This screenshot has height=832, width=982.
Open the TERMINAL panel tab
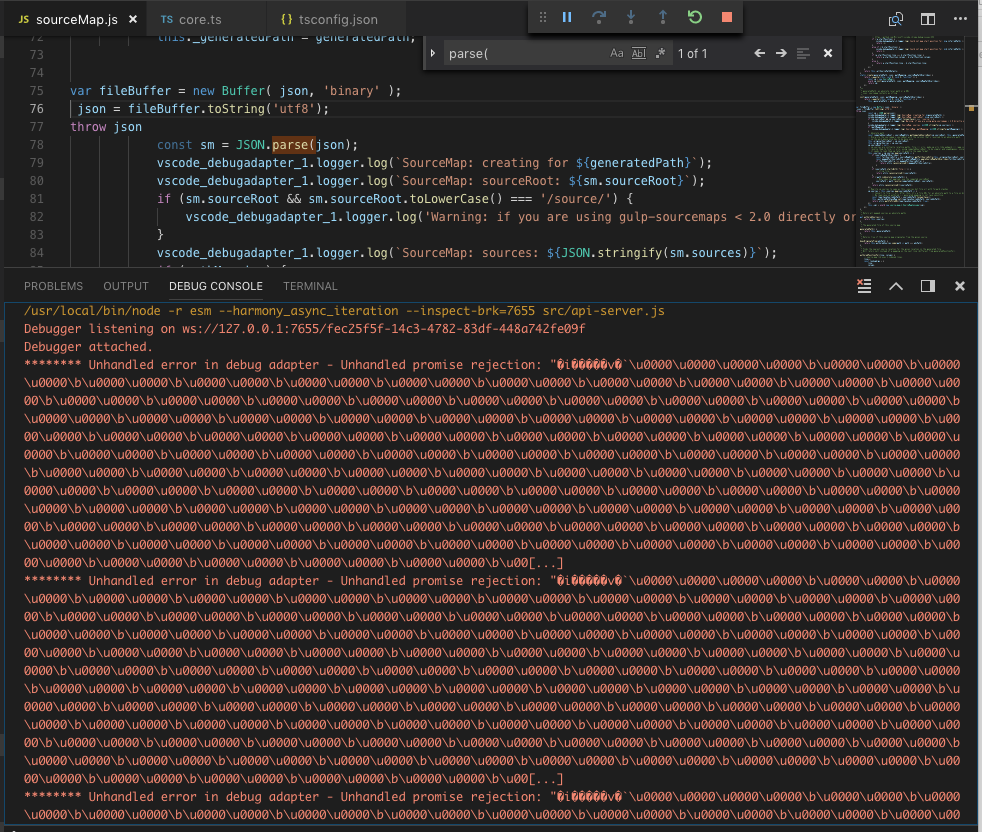click(x=310, y=286)
